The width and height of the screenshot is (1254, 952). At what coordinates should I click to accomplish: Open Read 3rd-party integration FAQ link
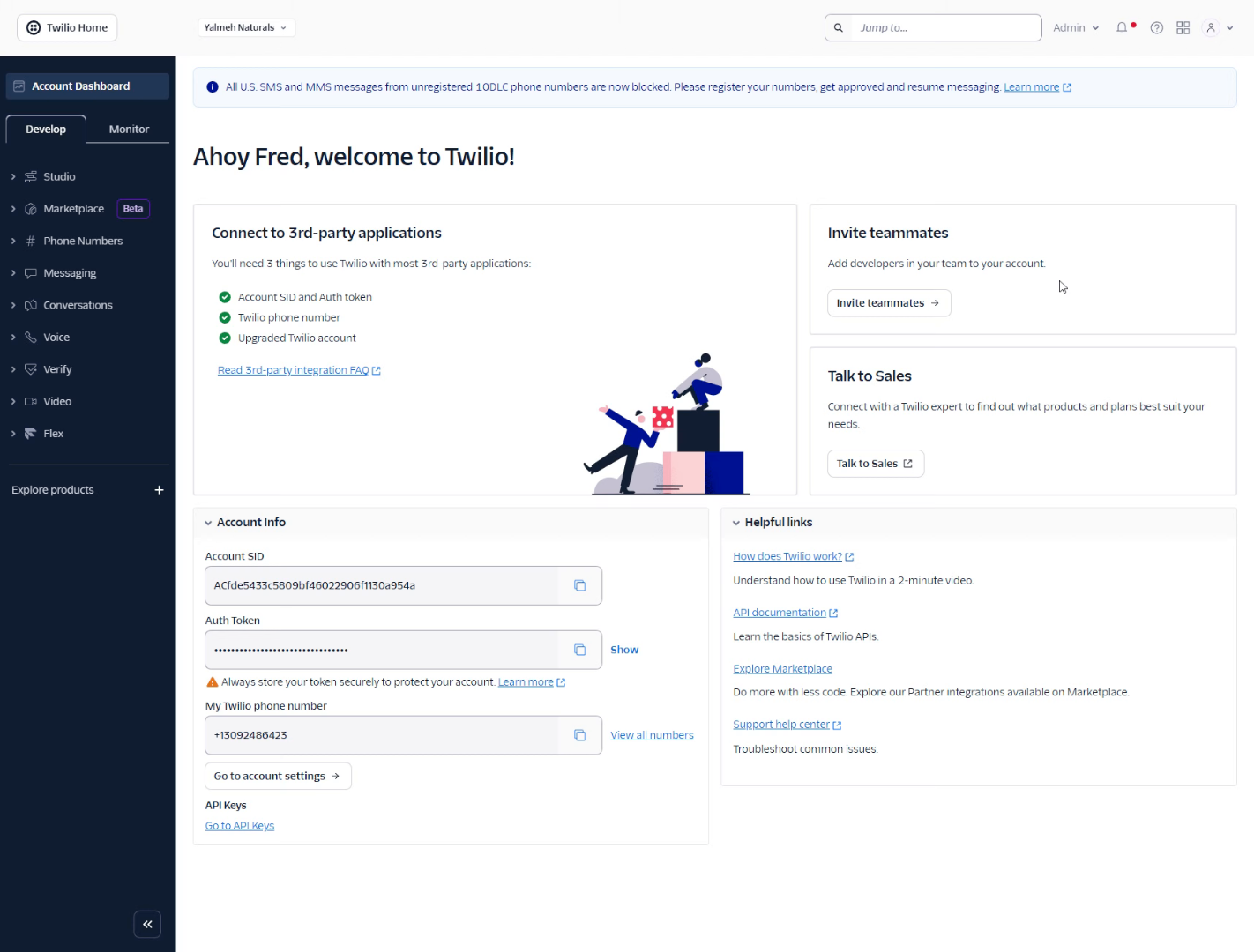click(299, 370)
